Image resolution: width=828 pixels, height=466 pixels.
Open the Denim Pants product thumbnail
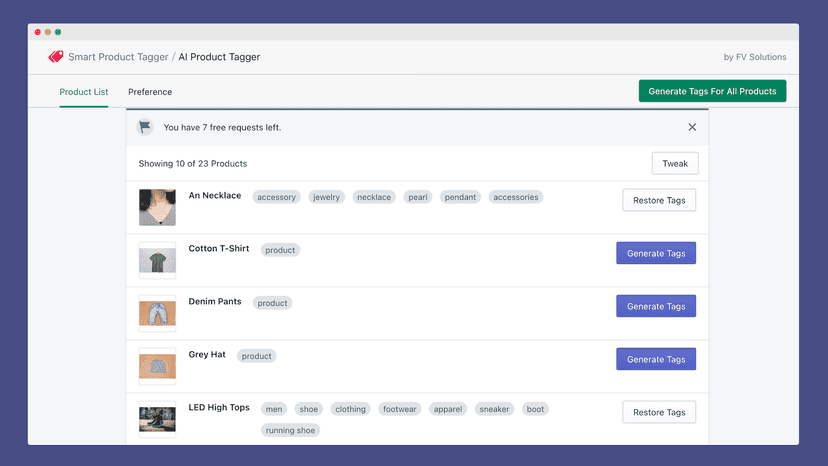(x=157, y=313)
